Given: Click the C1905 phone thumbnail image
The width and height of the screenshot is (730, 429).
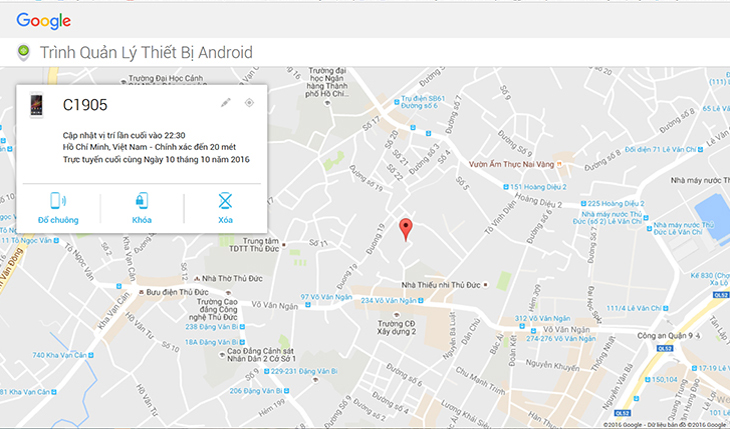Looking at the screenshot, I should [36, 105].
